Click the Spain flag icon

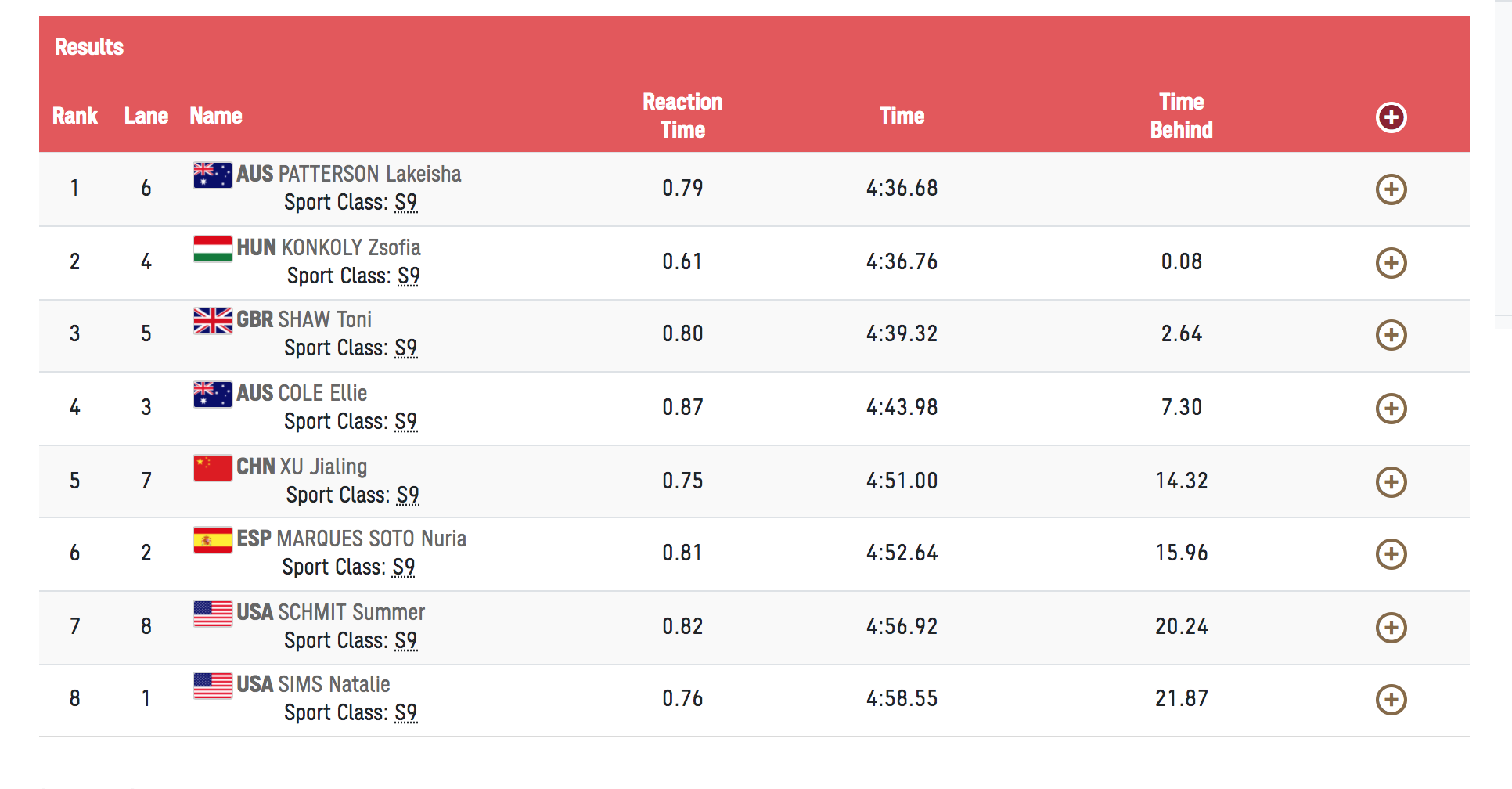(x=213, y=540)
